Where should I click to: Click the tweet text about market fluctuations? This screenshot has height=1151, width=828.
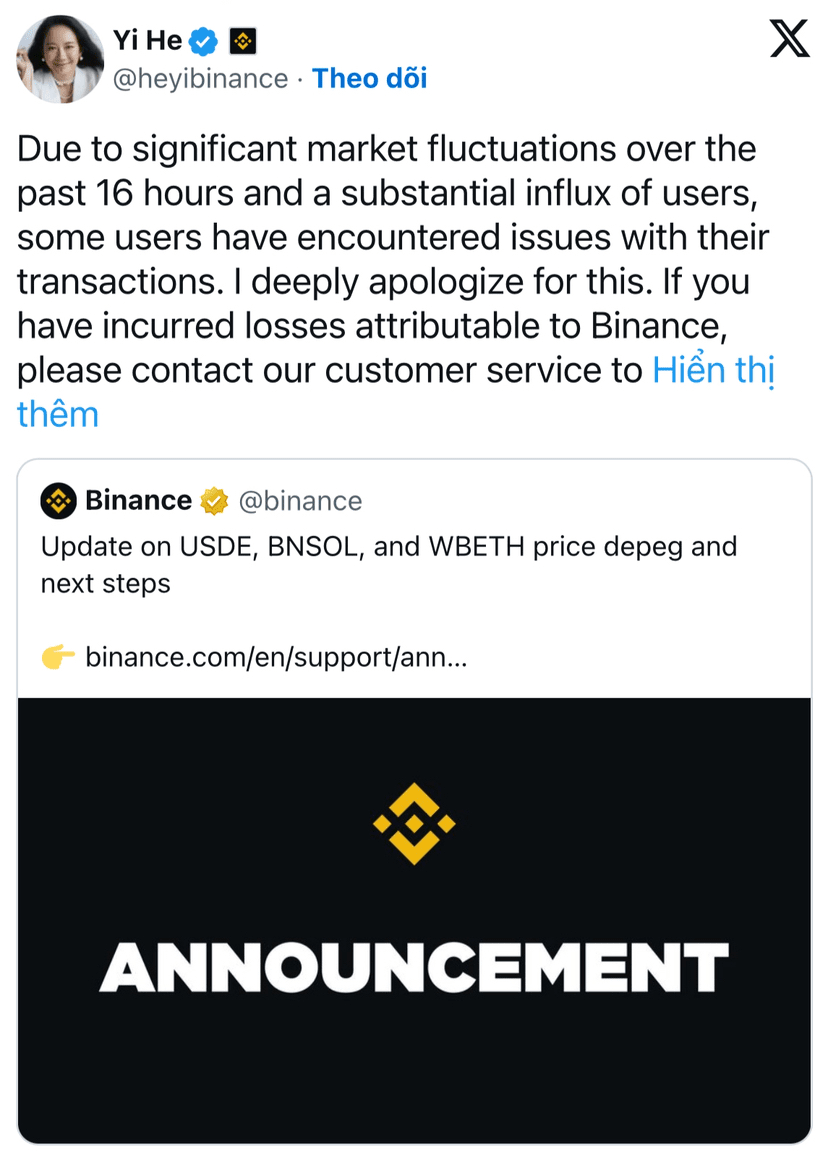386,150
